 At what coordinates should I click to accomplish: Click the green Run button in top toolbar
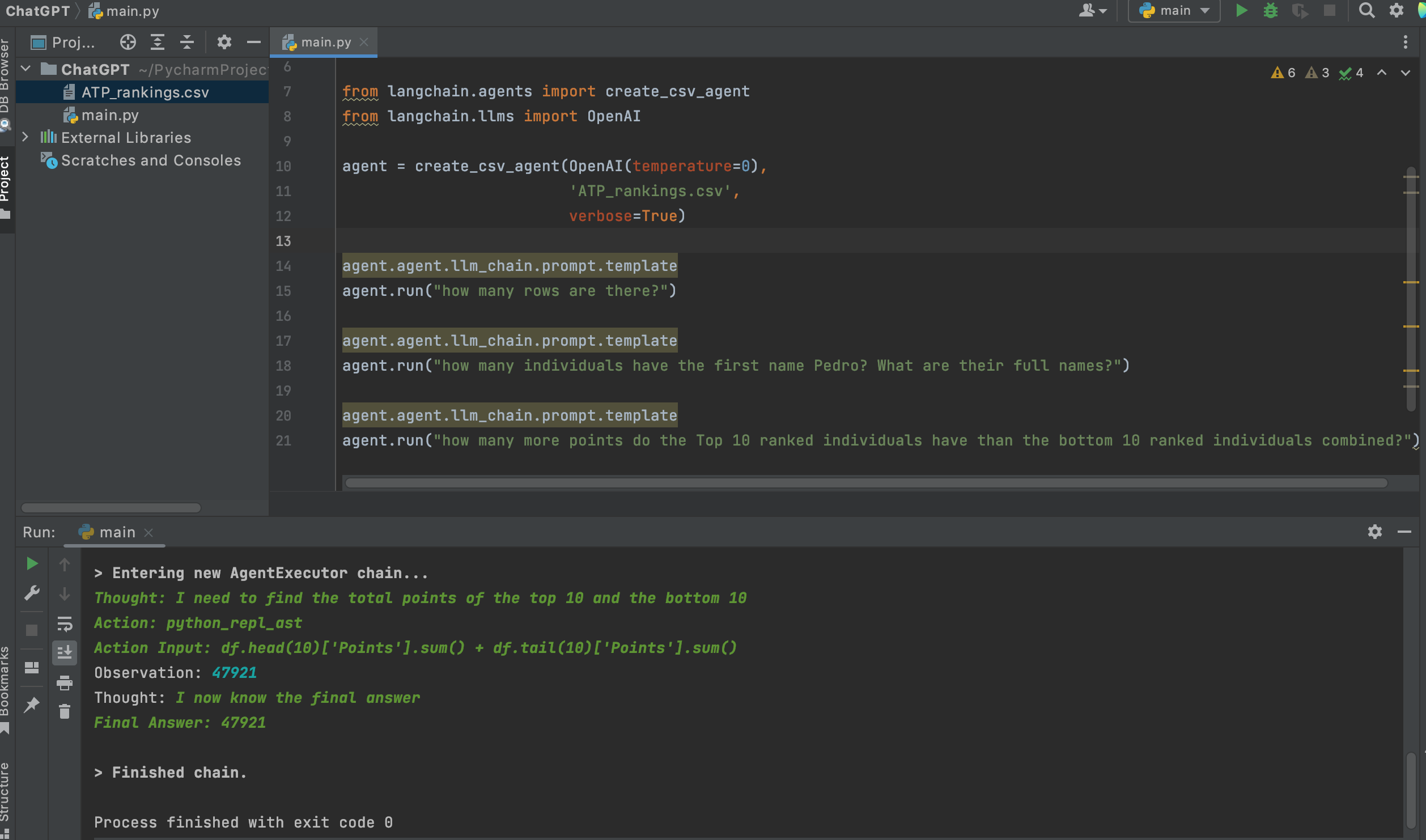coord(1241,11)
